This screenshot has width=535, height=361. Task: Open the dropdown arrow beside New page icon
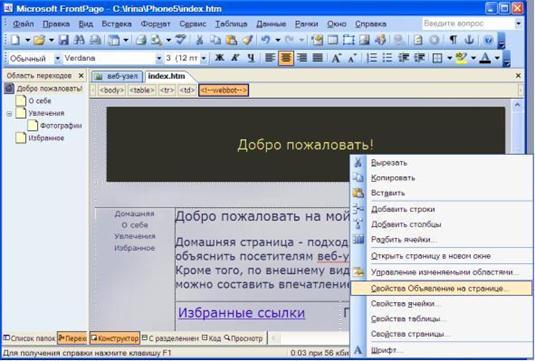[28, 40]
